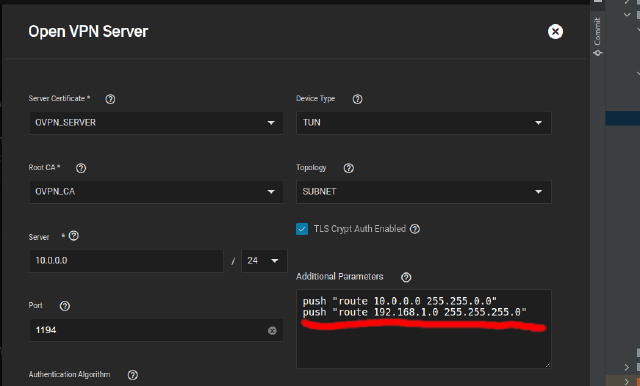Open help icon beside Port label
The image size is (640, 386).
(x=64, y=306)
